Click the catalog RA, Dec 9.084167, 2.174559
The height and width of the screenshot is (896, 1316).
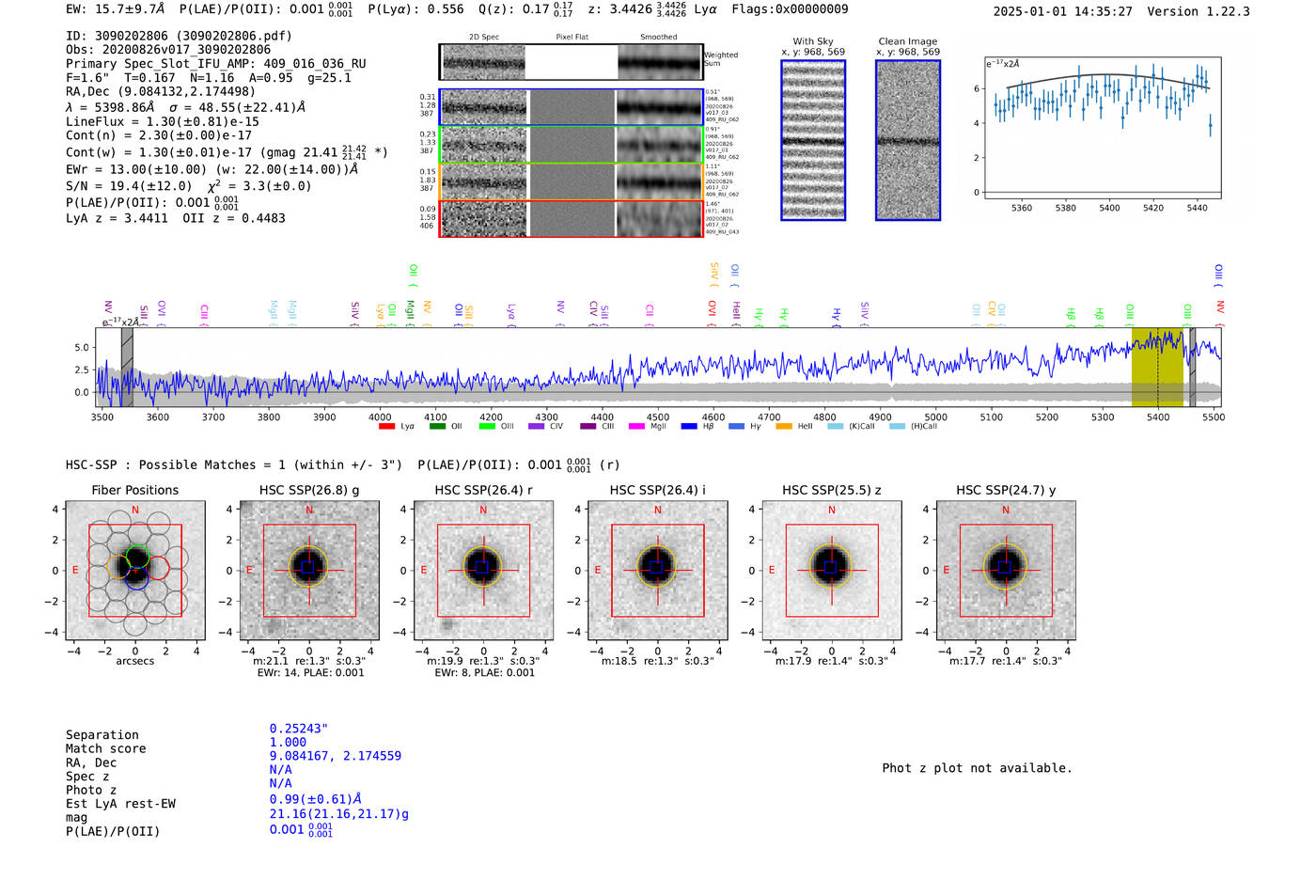pos(336,756)
